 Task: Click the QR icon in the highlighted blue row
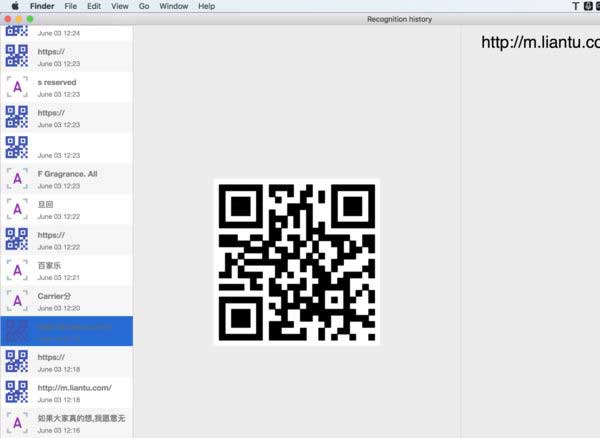pos(16,331)
